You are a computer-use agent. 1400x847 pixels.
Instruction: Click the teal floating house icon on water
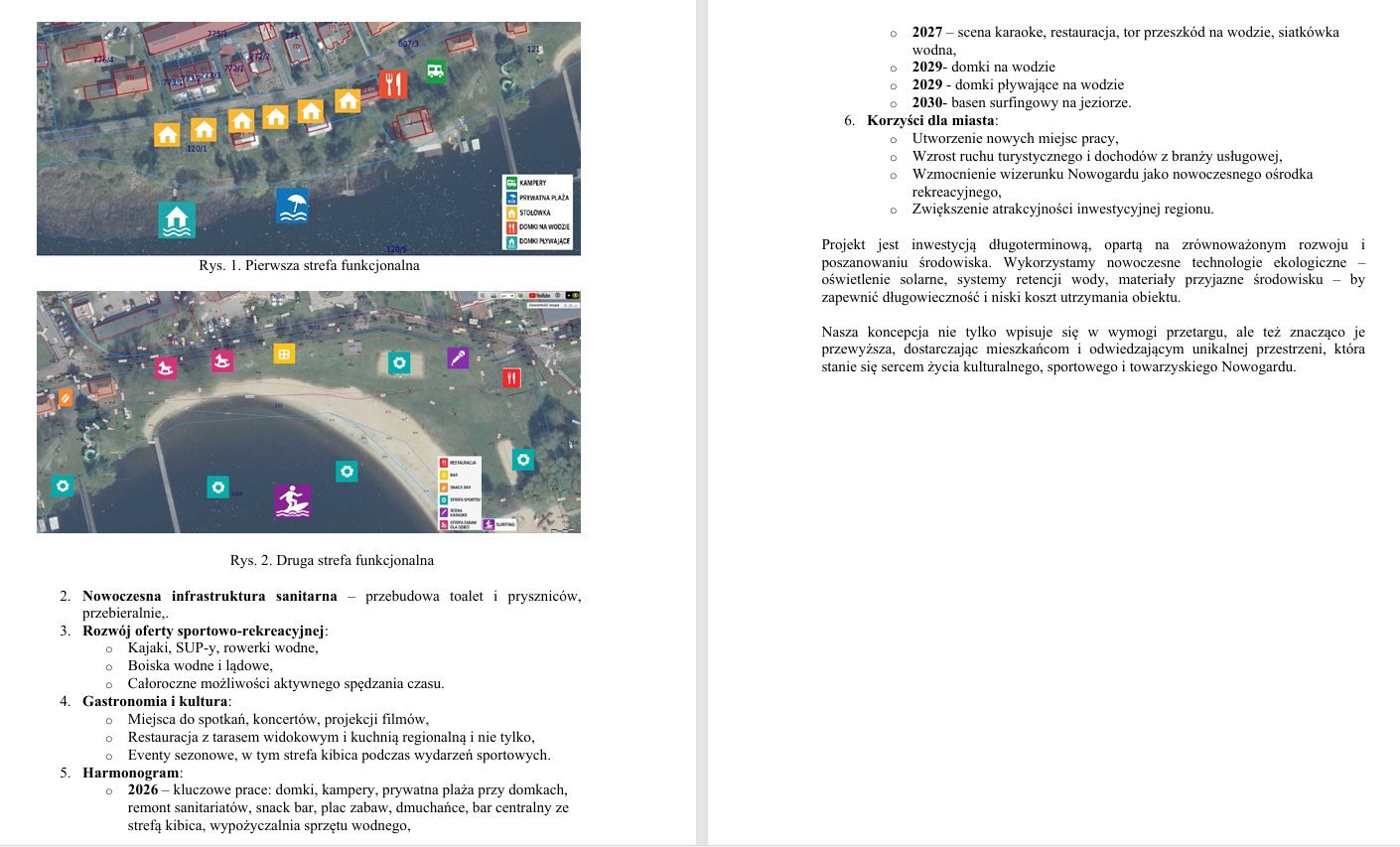tap(177, 219)
